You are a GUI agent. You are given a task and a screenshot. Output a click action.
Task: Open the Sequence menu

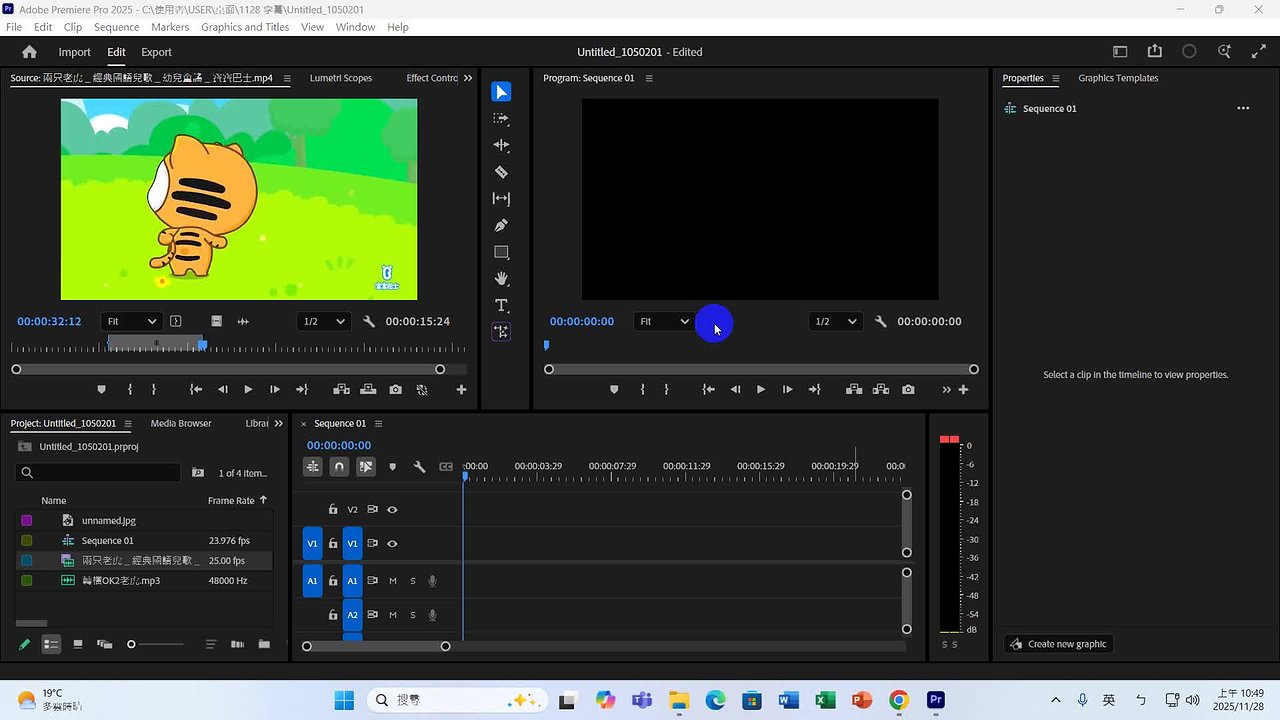coord(116,27)
